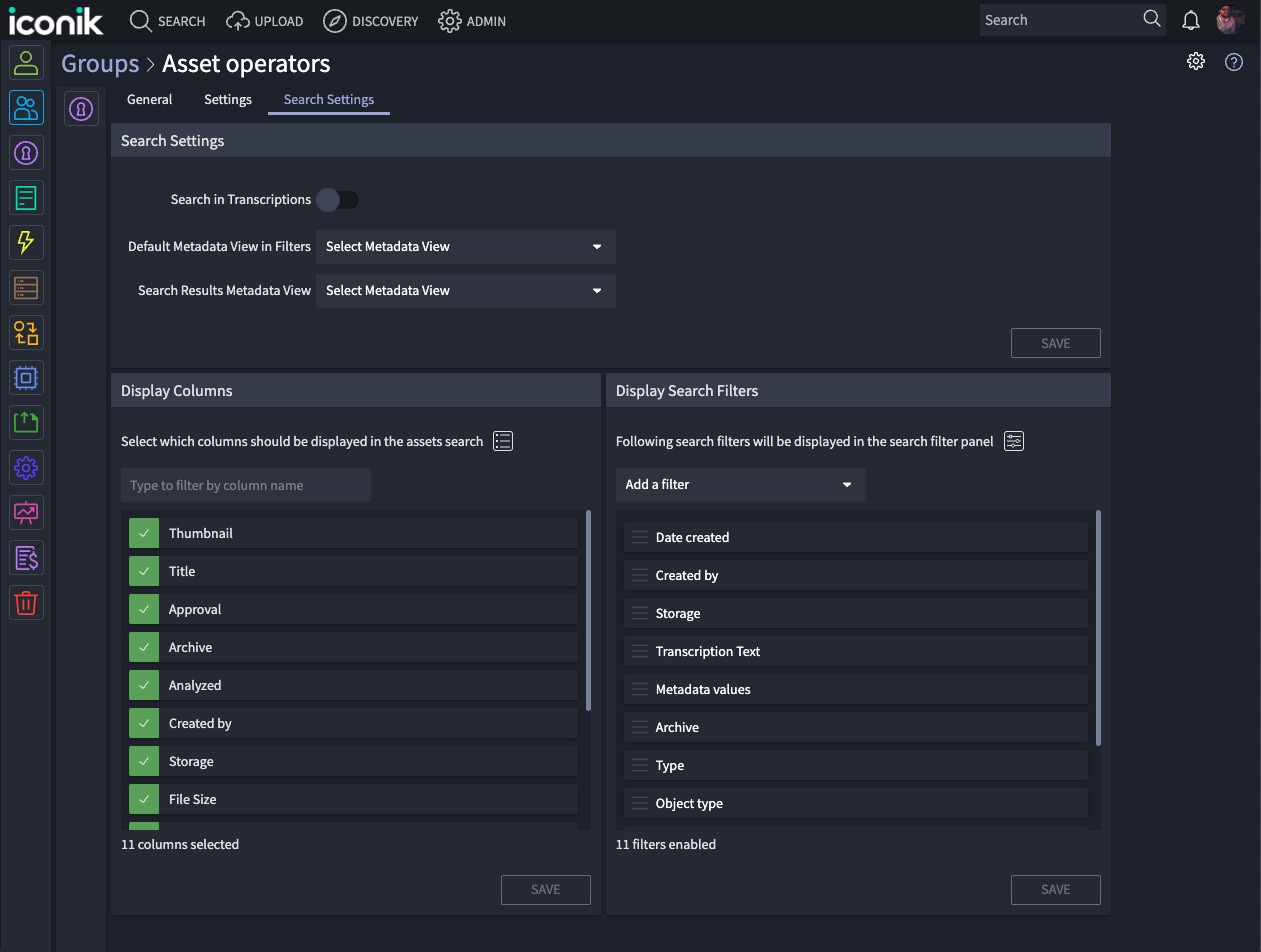Viewport: 1261px width, 952px height.
Task: Open the lightning Actions section in the sidebar
Action: click(x=26, y=242)
